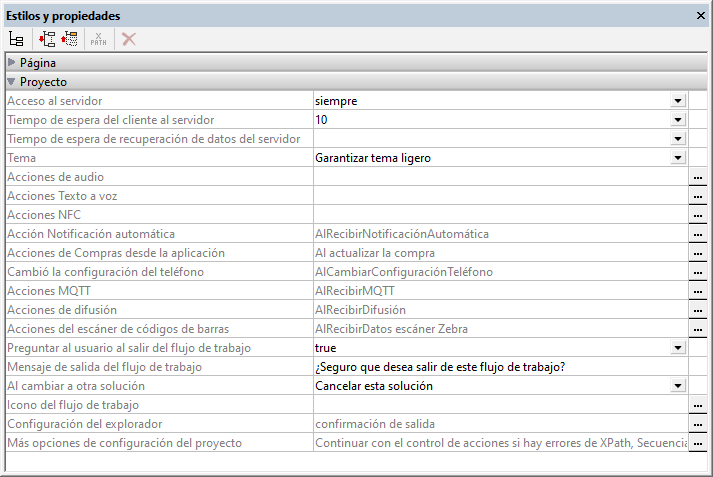Click the Mensaje de salida text field
The height and width of the screenshot is (477, 713).
(x=498, y=367)
